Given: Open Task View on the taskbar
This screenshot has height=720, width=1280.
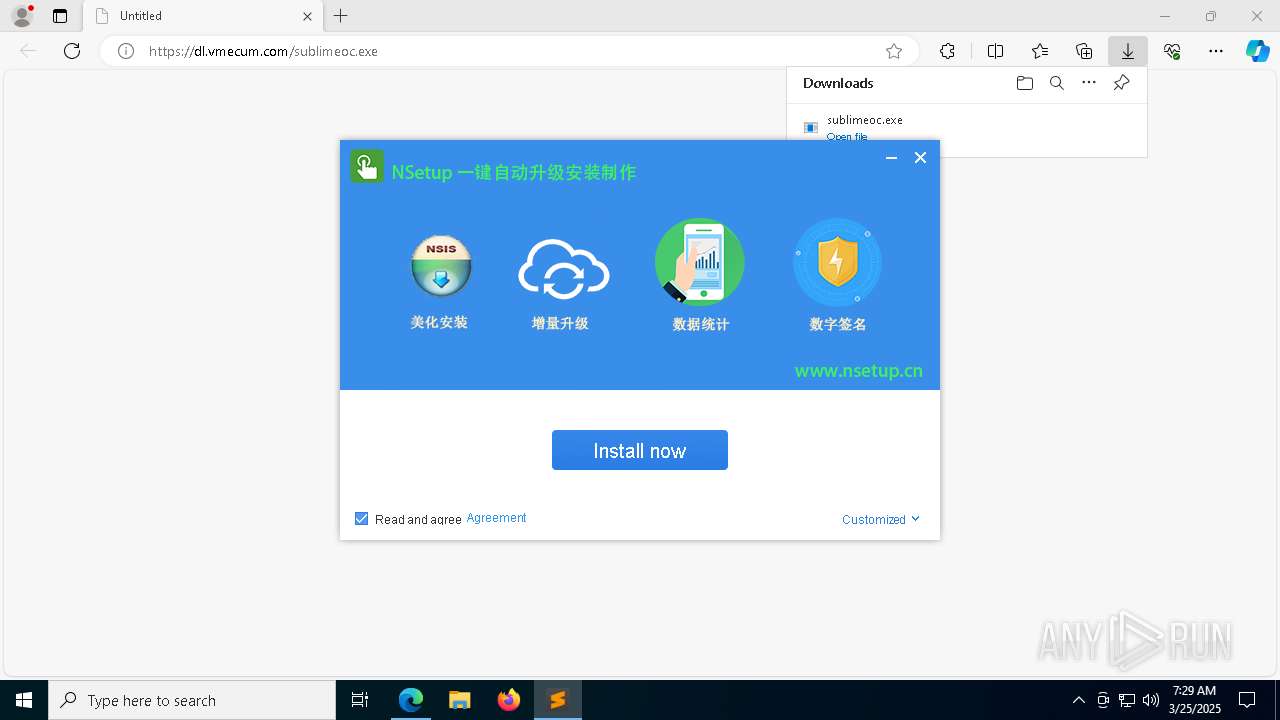Looking at the screenshot, I should [x=360, y=700].
